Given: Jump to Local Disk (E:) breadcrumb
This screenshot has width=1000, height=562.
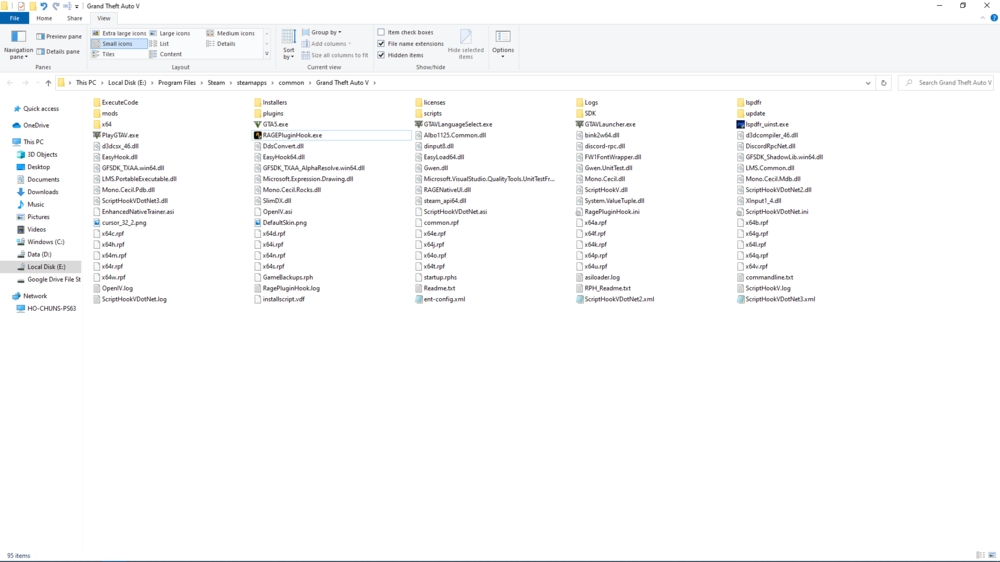Looking at the screenshot, I should [127, 83].
